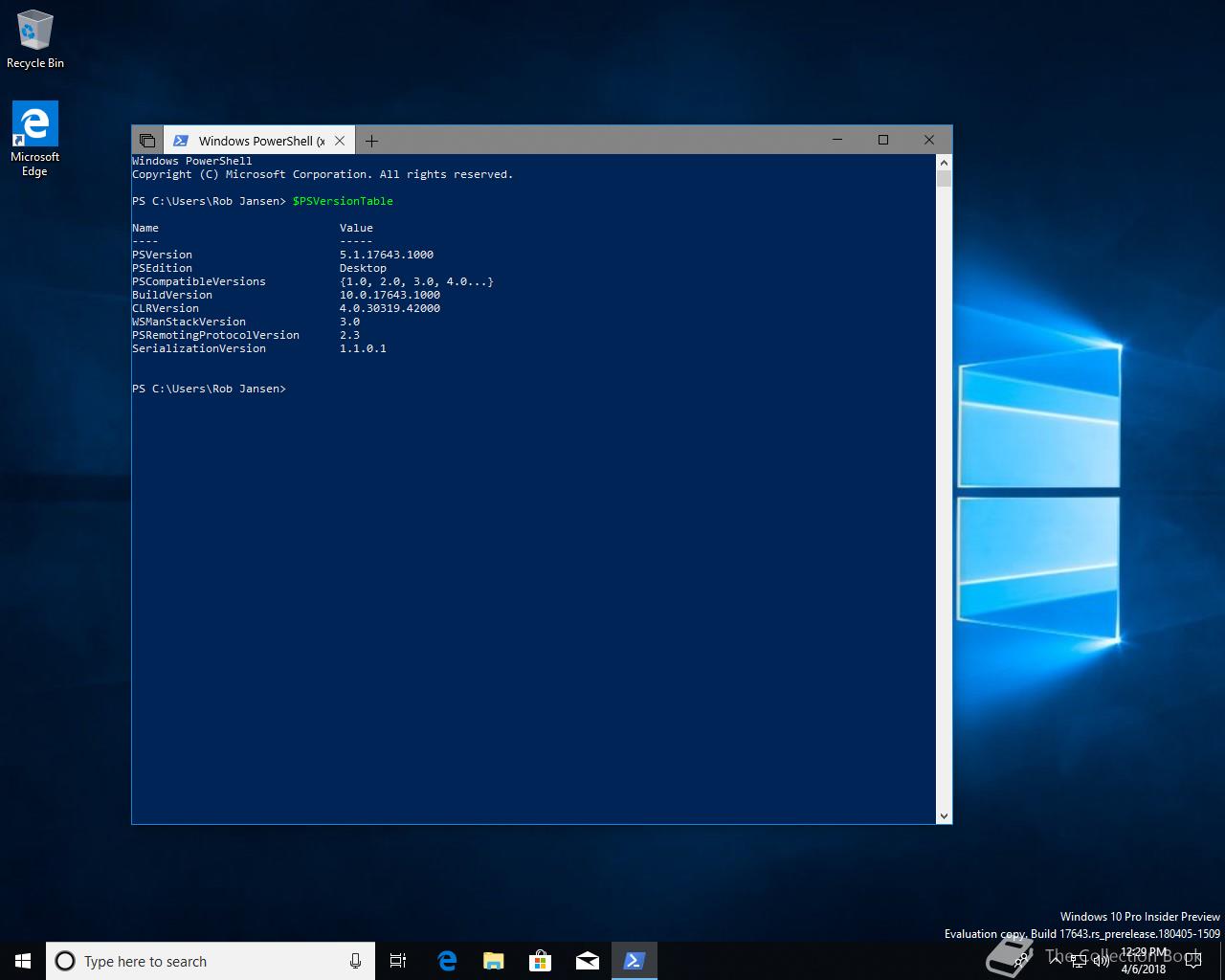Image resolution: width=1225 pixels, height=980 pixels.
Task: Click the PSEdition row name
Action: coord(162,268)
